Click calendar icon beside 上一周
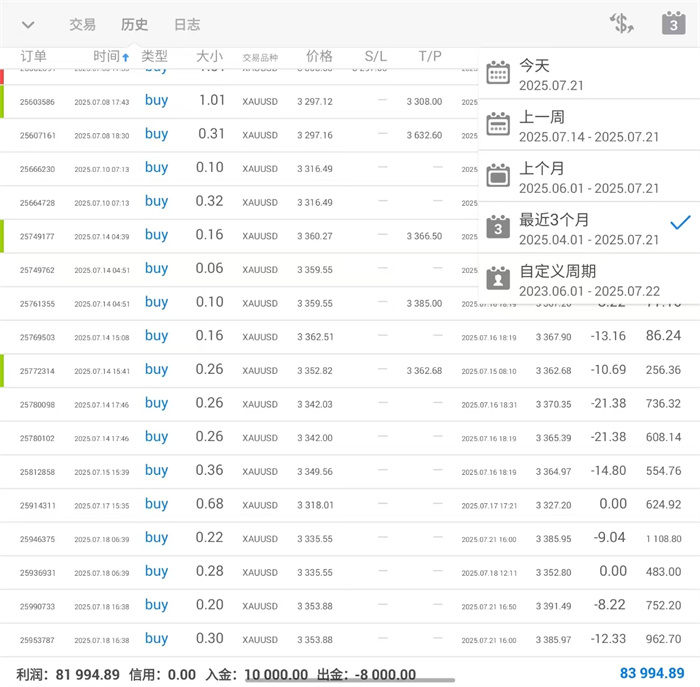The image size is (700, 687). pyautogui.click(x=498, y=124)
